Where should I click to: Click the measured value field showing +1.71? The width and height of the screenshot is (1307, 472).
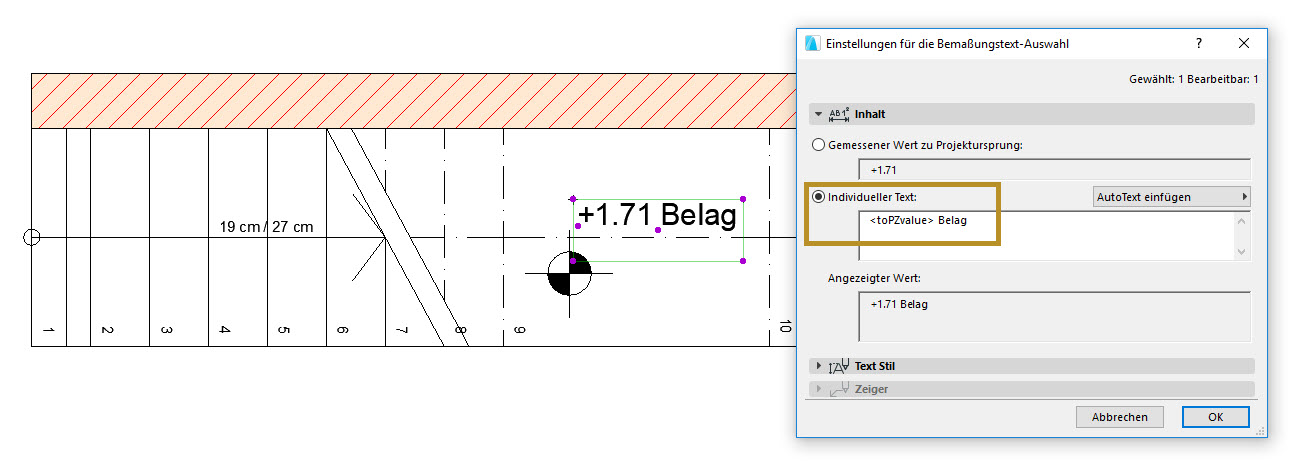coord(1055,170)
